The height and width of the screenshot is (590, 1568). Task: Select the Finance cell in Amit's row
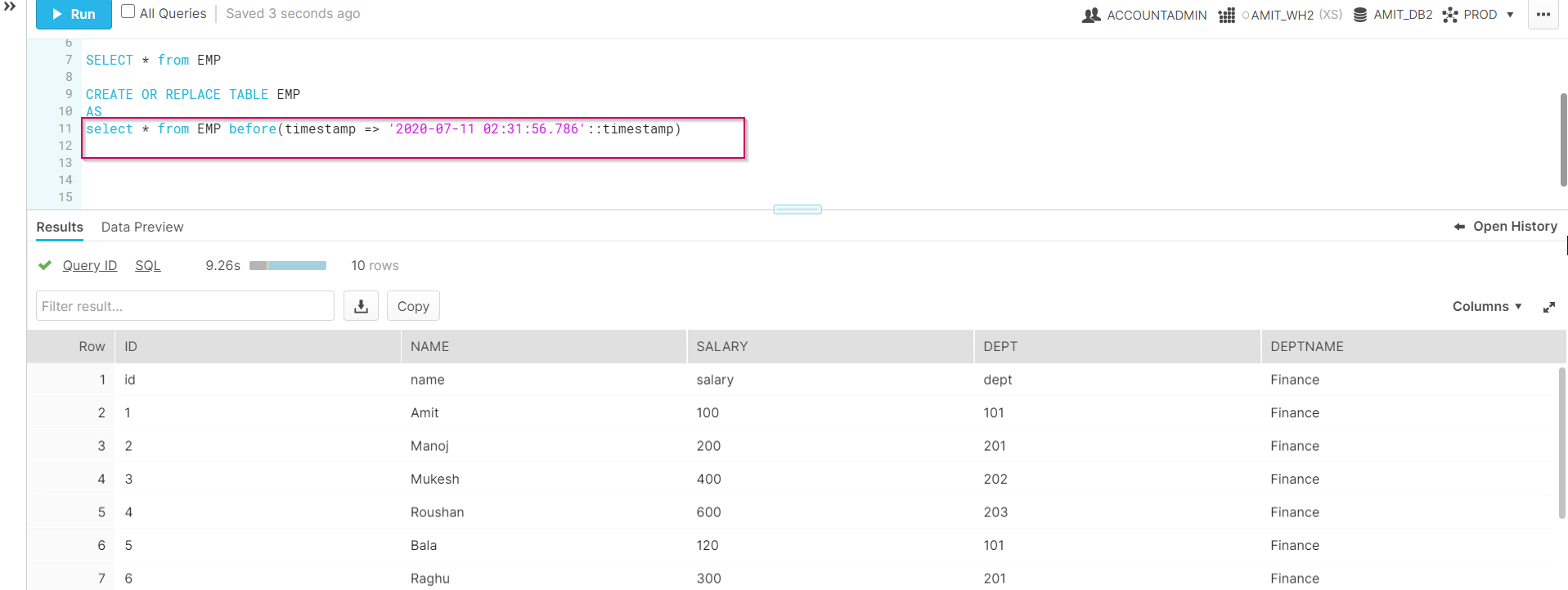click(x=1407, y=412)
